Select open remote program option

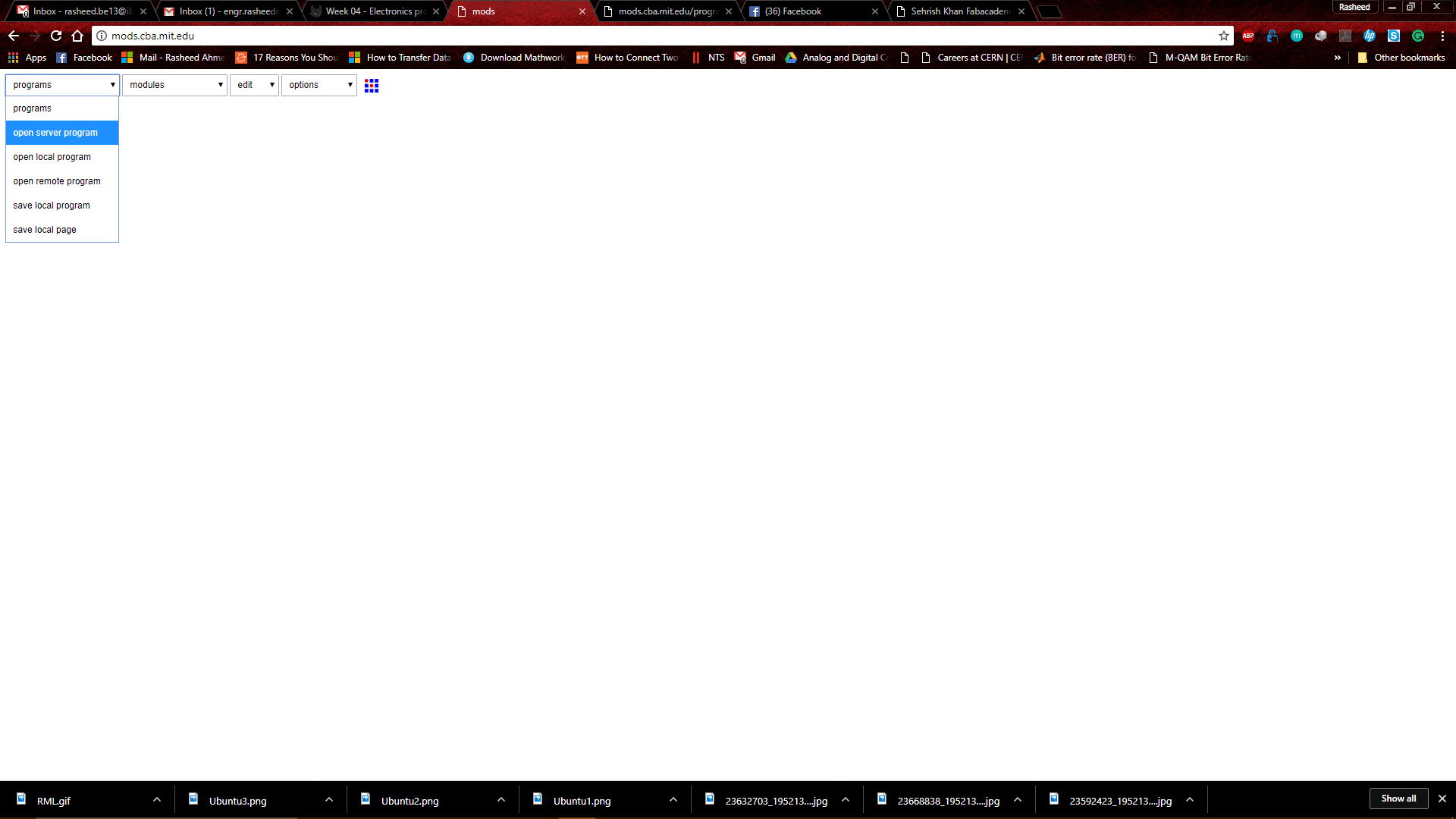(x=57, y=181)
